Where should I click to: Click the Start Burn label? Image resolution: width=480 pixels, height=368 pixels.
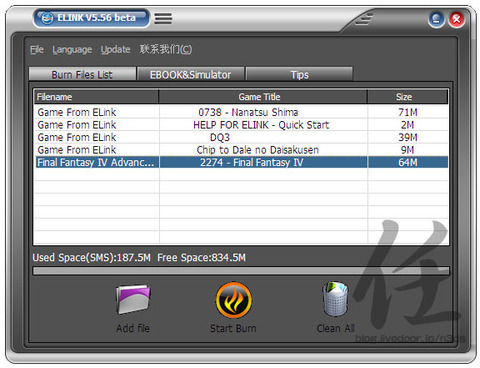233,328
